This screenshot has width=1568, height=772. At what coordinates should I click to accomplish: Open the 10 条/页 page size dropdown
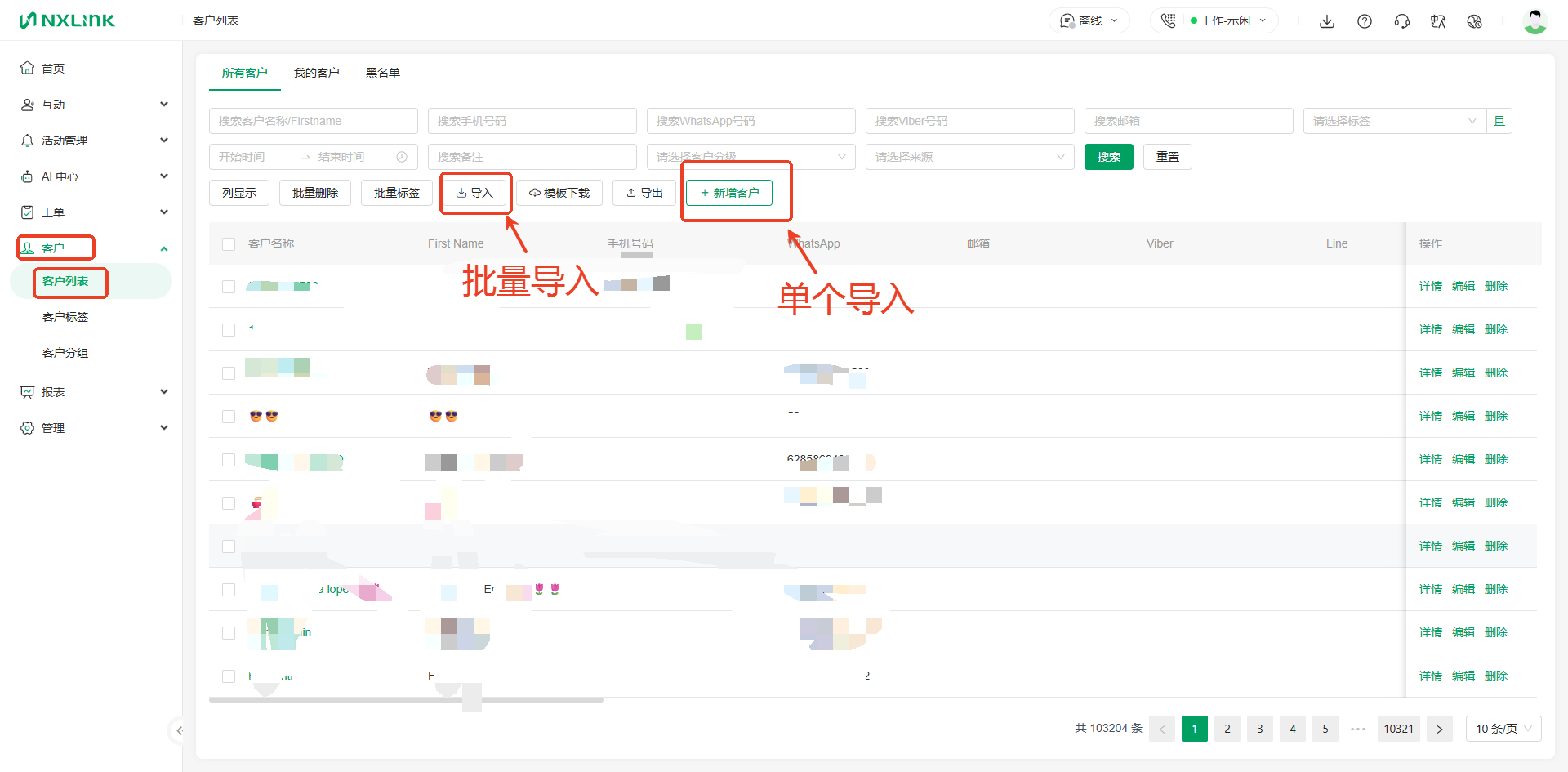pyautogui.click(x=1503, y=728)
